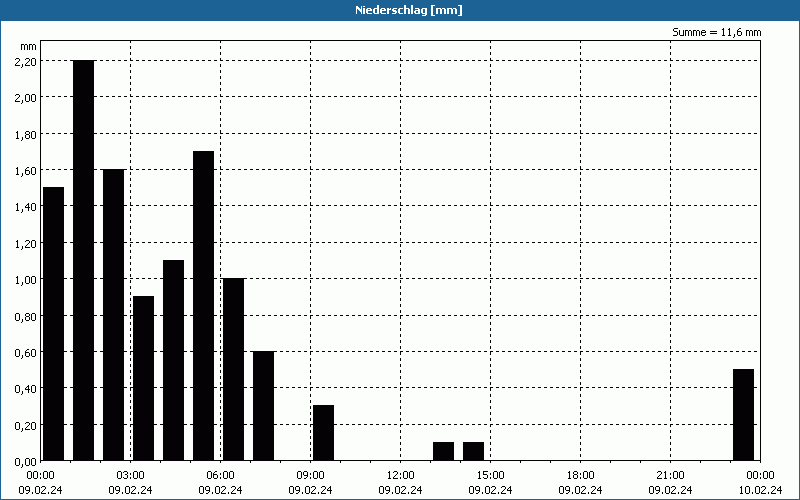Click the 06:00 x-axis time label
Viewport: 800px width, 500px height.
(220, 476)
